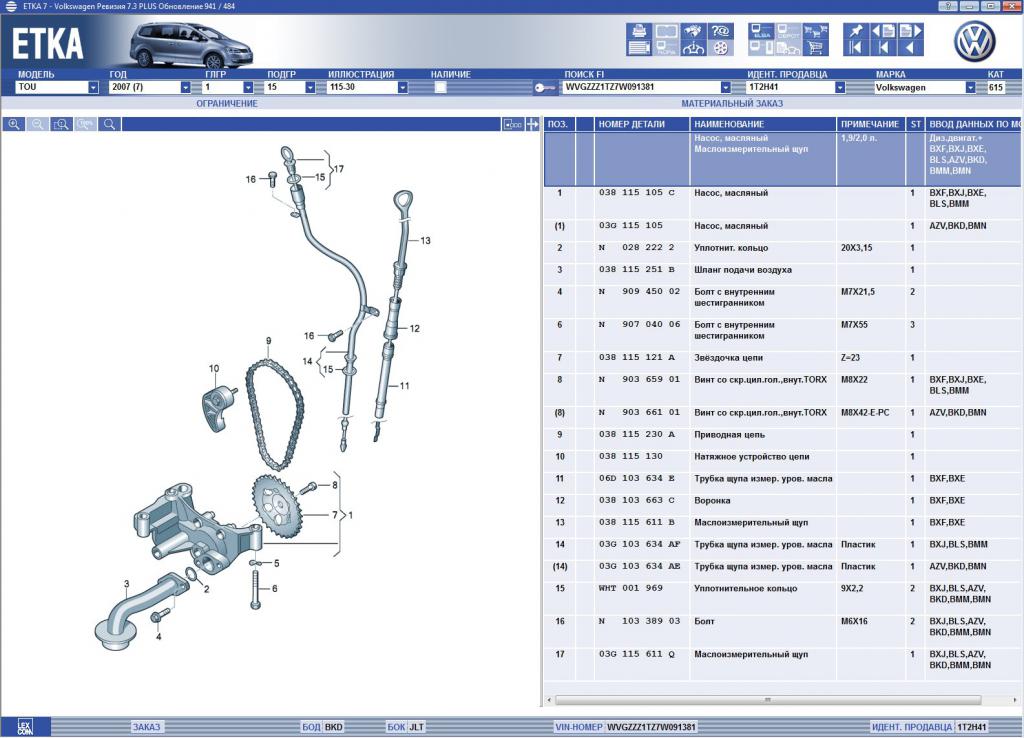Select the zoom region magnifier tool

61,124
